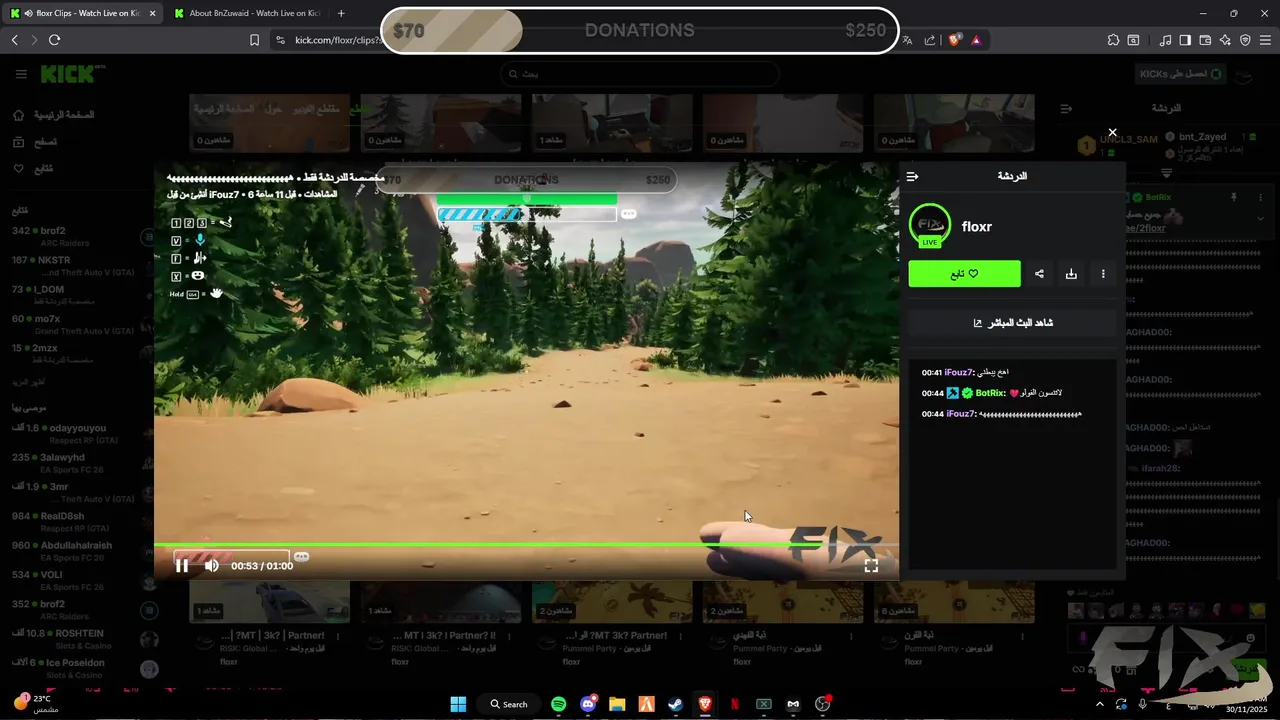Open clip more options three-dot menu
1280x720 pixels.
1103,274
